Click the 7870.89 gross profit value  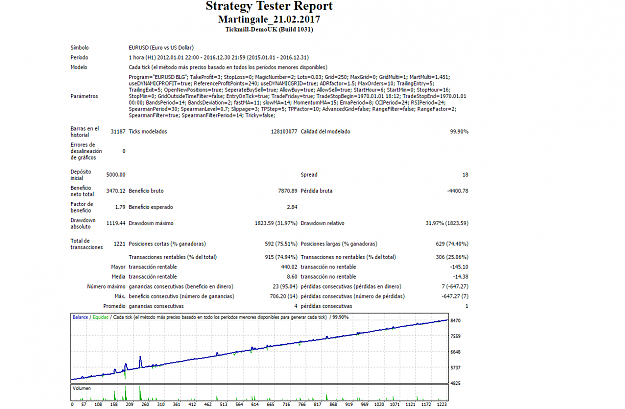[287, 191]
